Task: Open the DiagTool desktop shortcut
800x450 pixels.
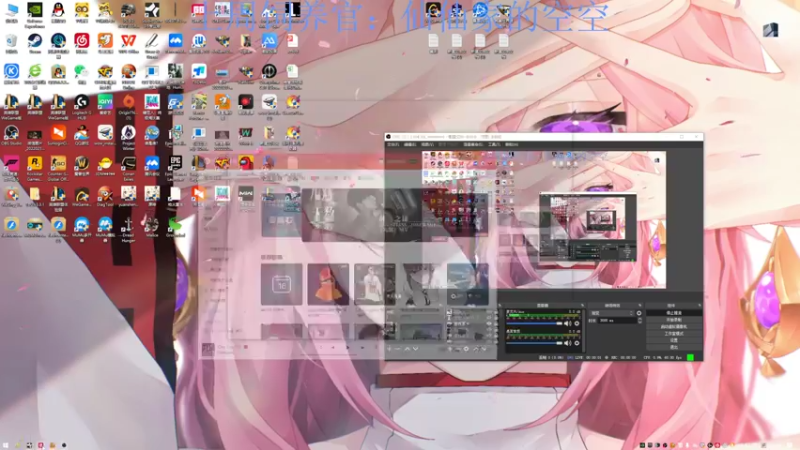Action: coord(105,197)
